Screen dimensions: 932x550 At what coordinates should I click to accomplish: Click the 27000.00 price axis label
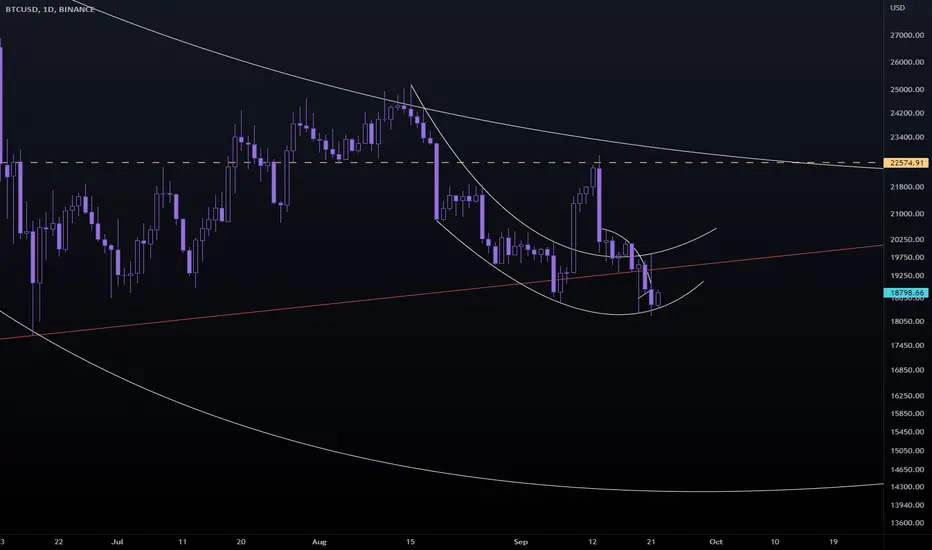click(907, 35)
